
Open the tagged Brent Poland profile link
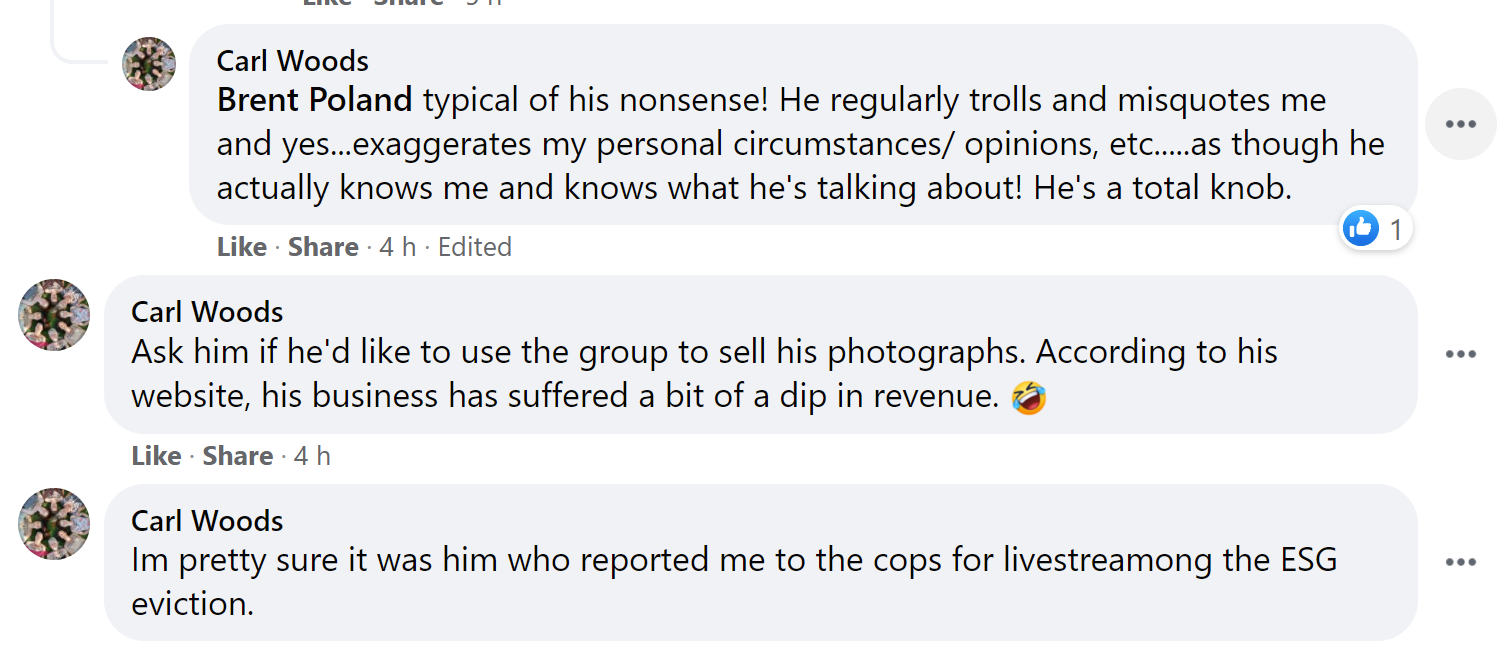pyautogui.click(x=314, y=100)
